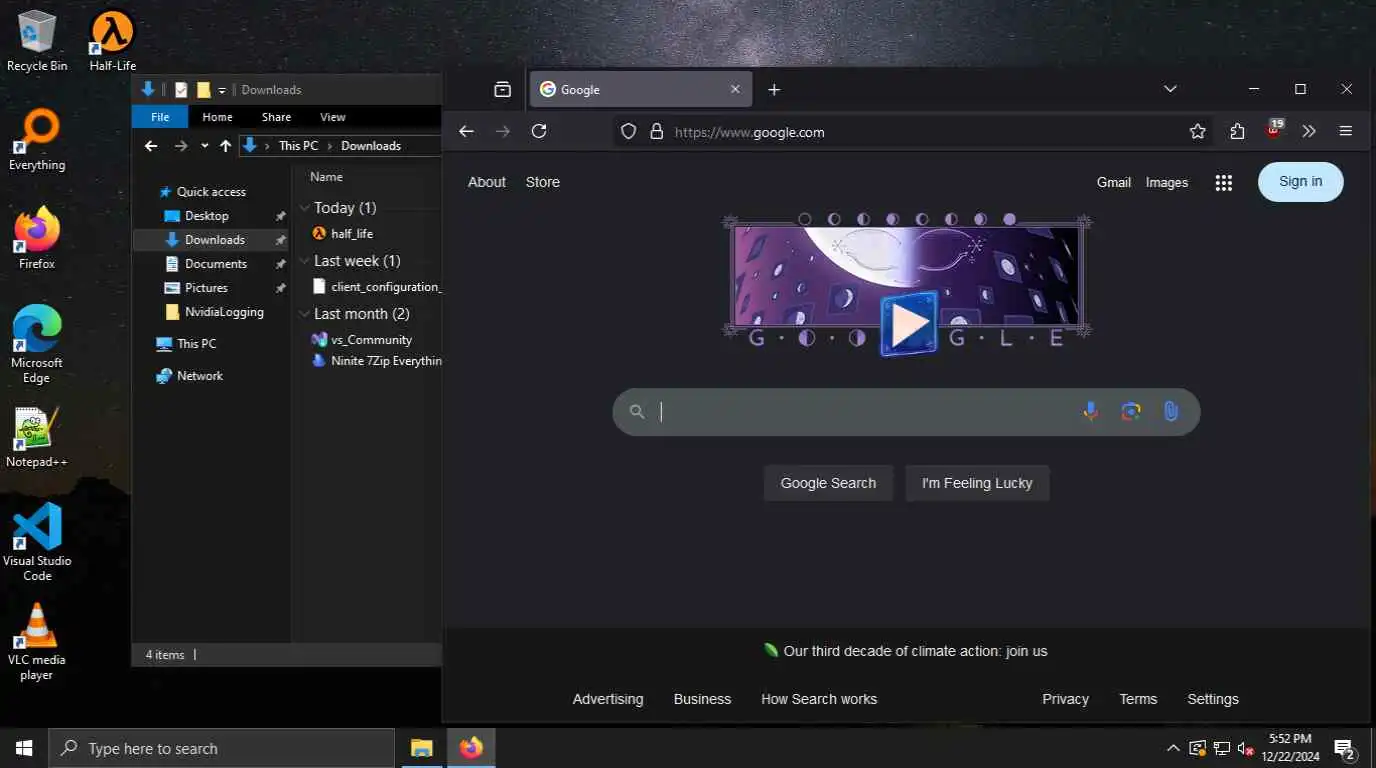Screen dimensions: 1376x768
Task: Search by image with Google Lens icon
Action: (1131, 412)
